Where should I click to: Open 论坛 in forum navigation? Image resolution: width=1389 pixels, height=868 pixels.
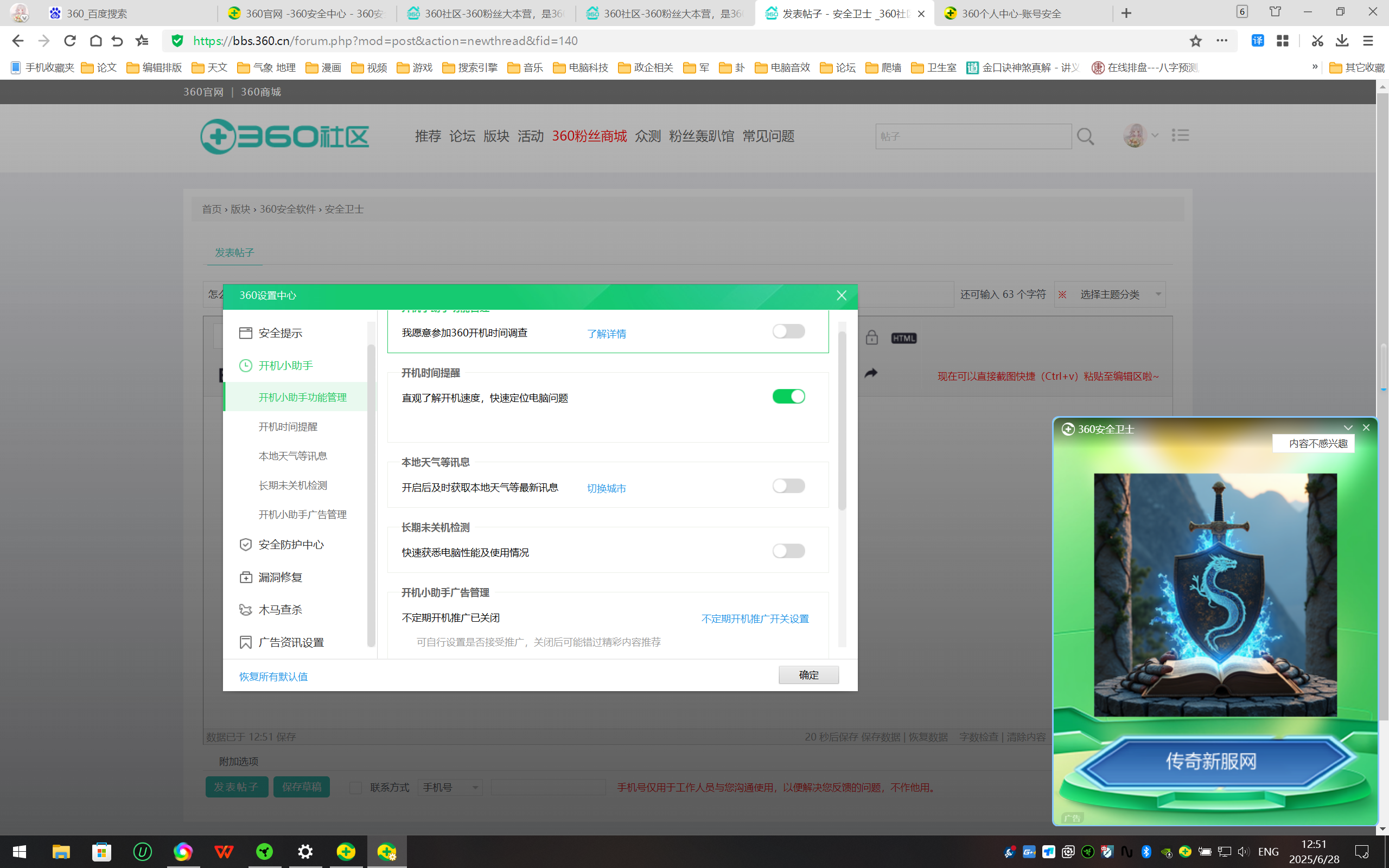pos(462,137)
